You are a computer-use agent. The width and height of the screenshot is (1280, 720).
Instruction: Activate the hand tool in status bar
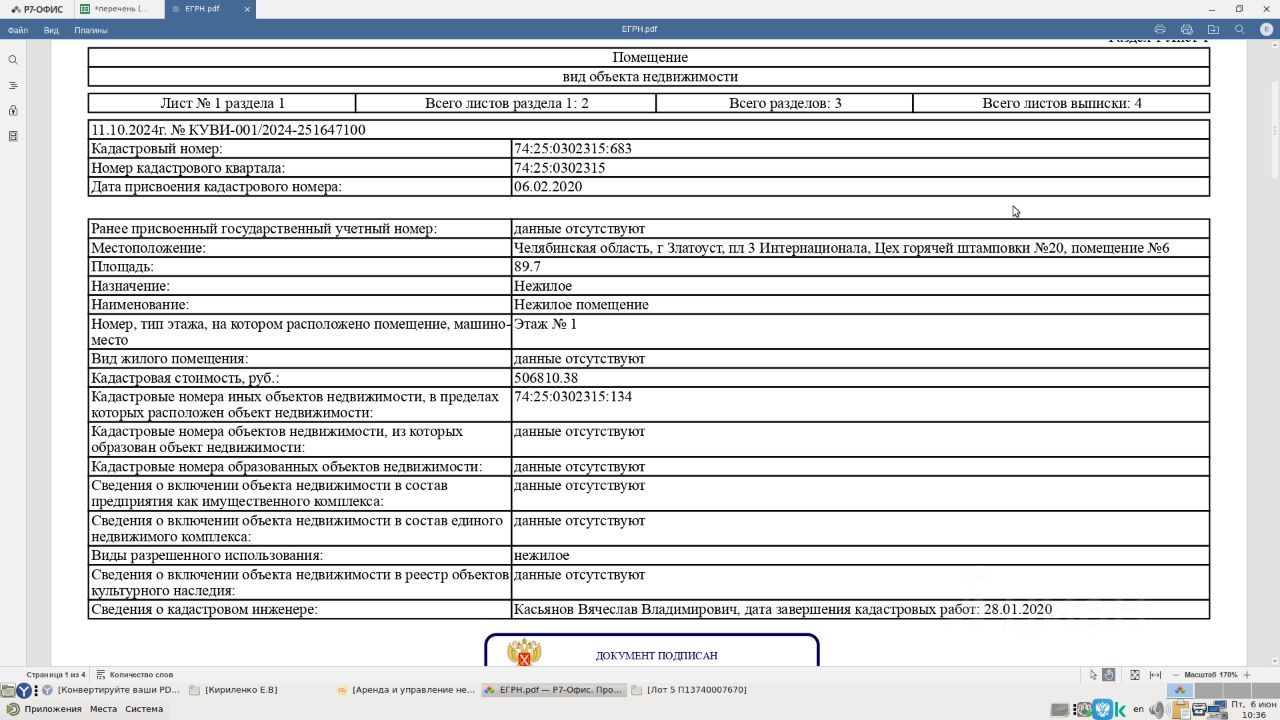pos(1109,675)
